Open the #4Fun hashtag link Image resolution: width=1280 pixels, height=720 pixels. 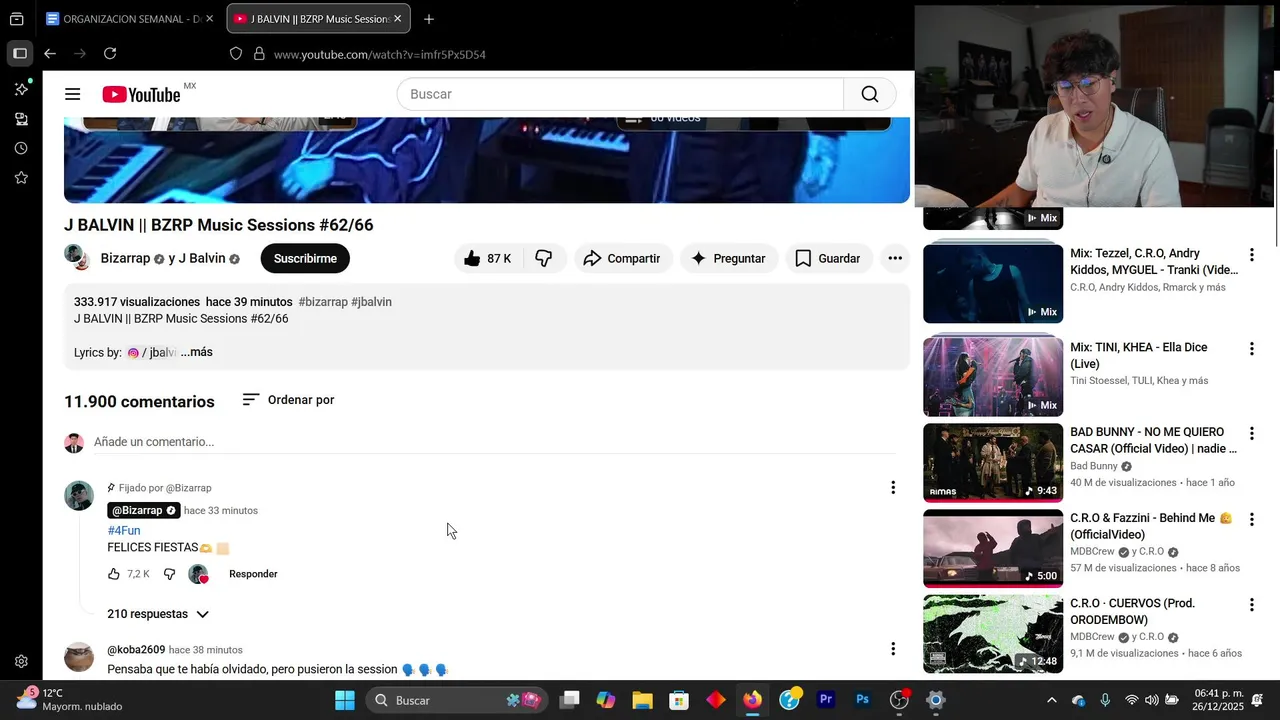tap(124, 531)
